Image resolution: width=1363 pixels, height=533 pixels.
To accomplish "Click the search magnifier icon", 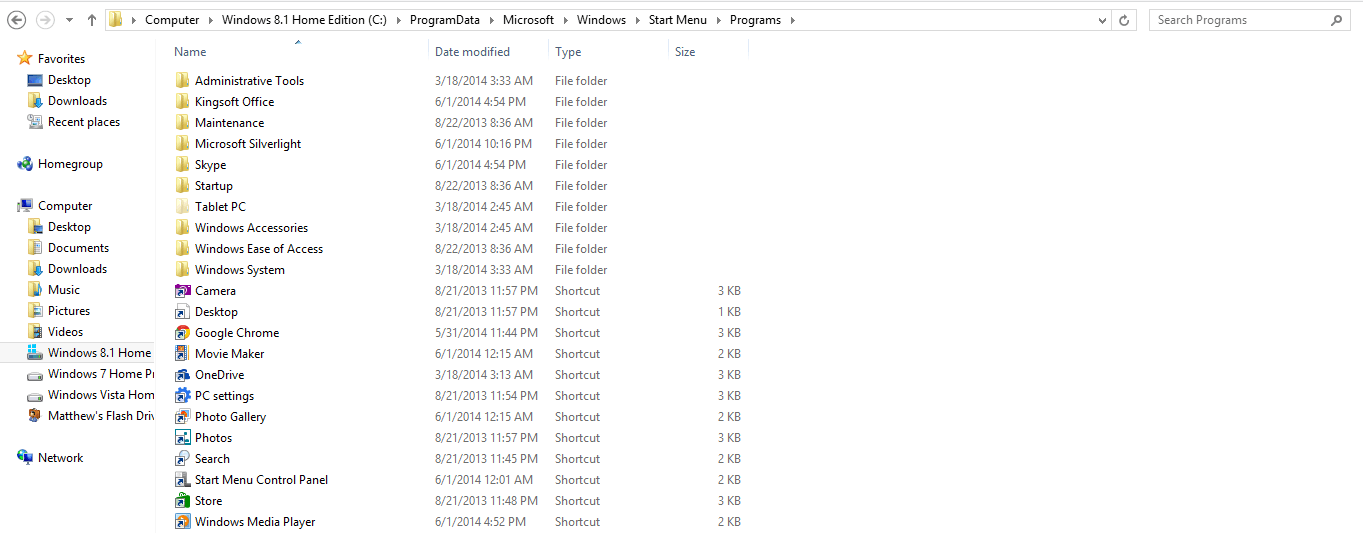I will 1337,20.
